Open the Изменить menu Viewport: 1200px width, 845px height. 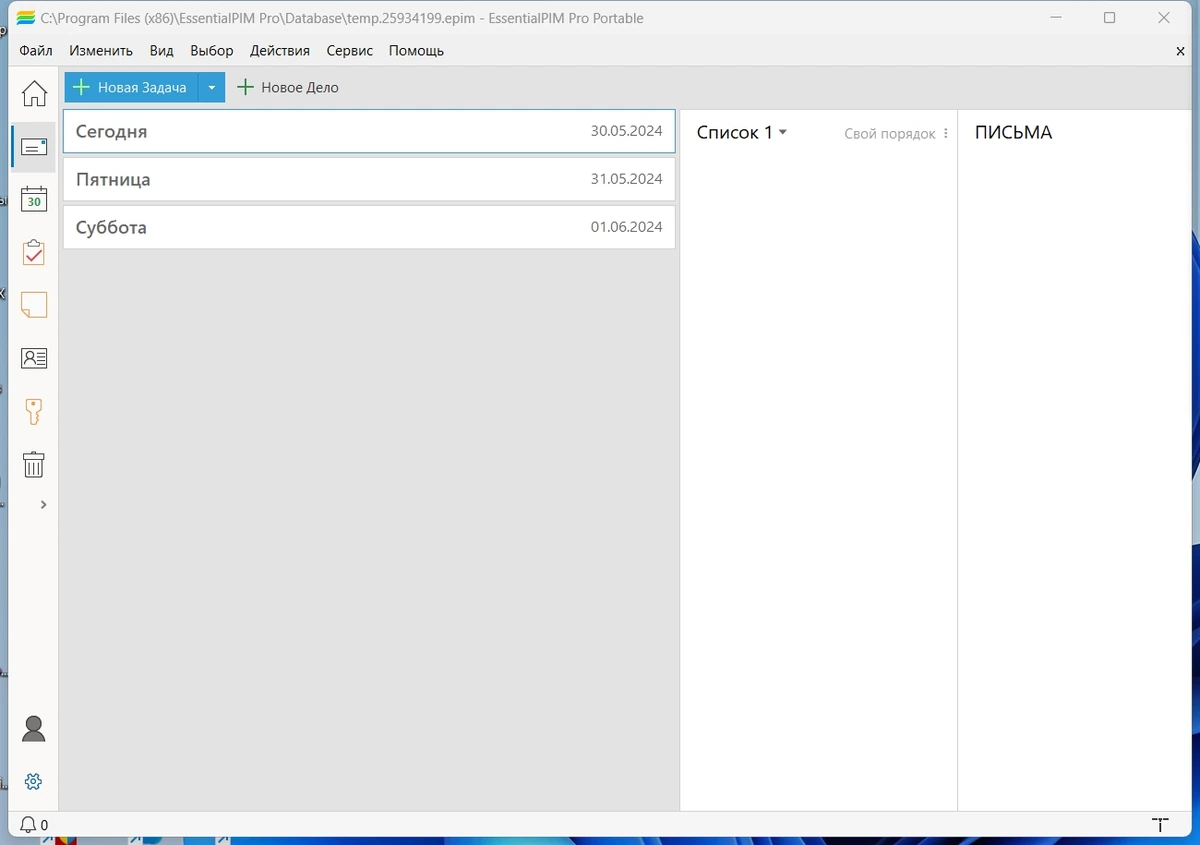coord(101,51)
